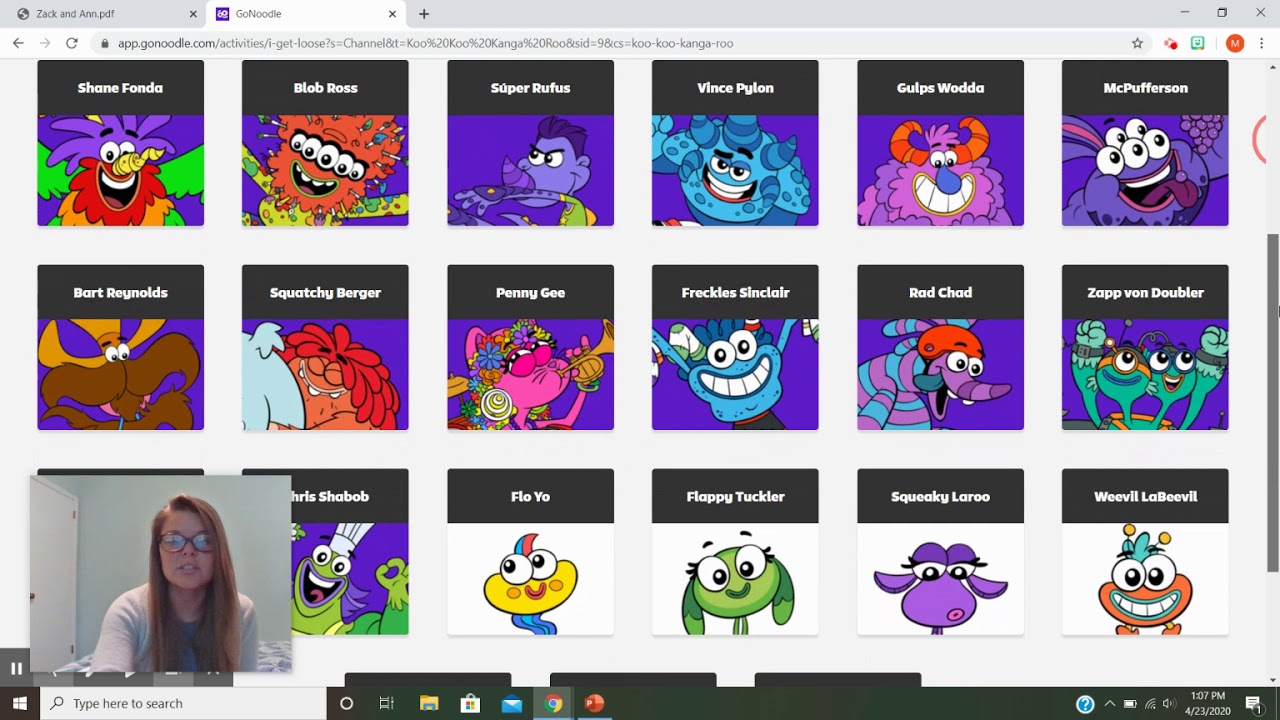The width and height of the screenshot is (1280, 720).
Task: Open the Windows Start menu
Action: pyautogui.click(x=20, y=703)
